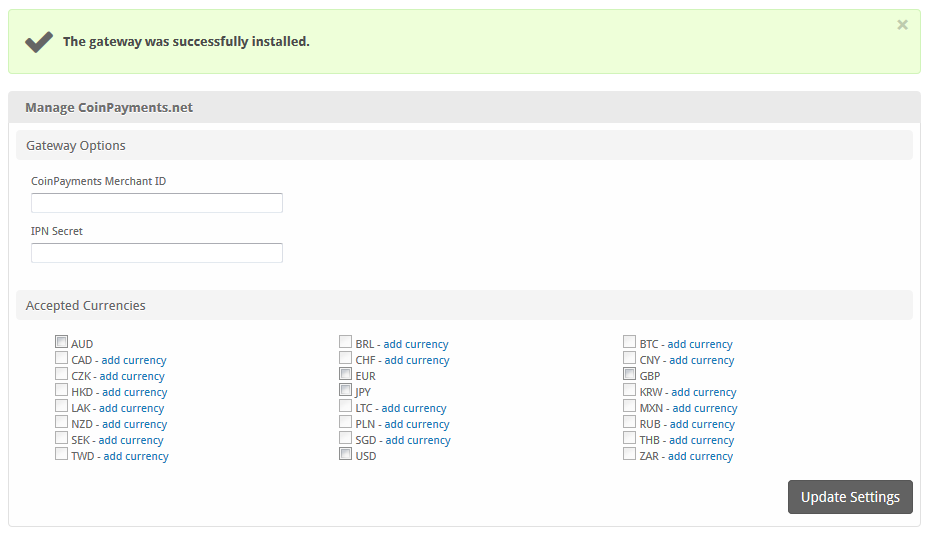Click the IPN Secret input field
The height and width of the screenshot is (534, 930).
coord(157,253)
